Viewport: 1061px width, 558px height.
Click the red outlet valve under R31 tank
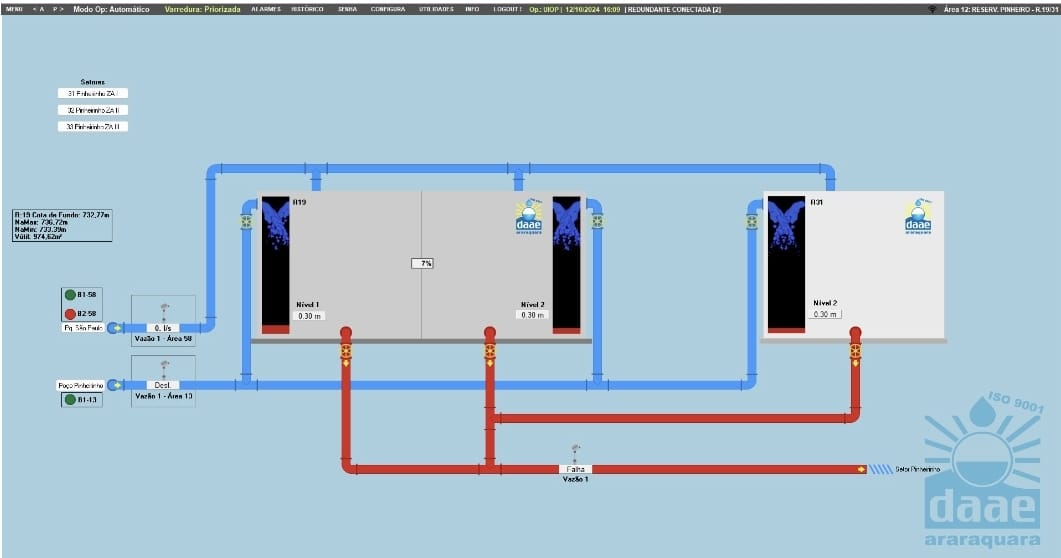tap(856, 351)
